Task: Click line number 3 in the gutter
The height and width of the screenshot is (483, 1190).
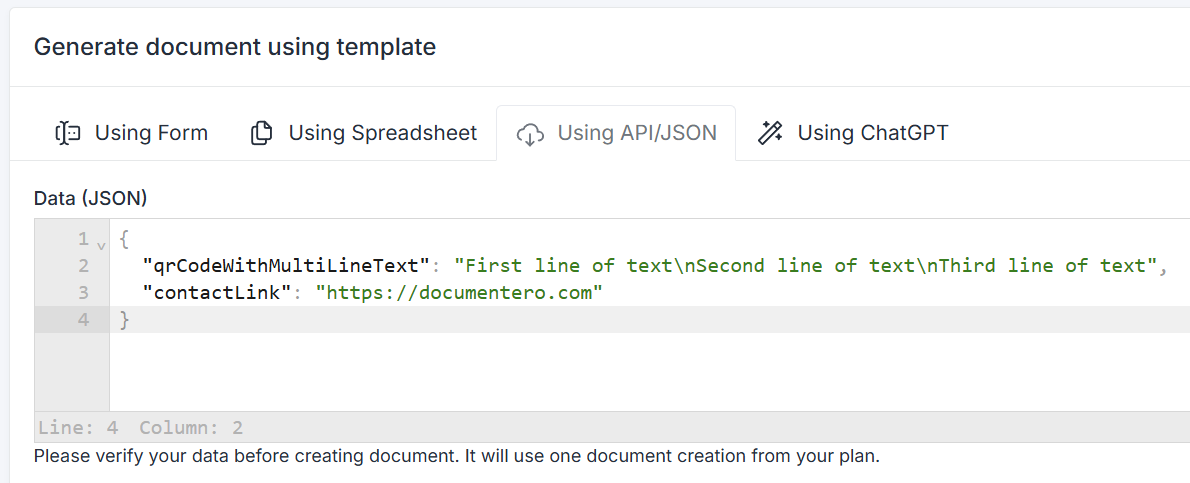Action: (x=83, y=293)
